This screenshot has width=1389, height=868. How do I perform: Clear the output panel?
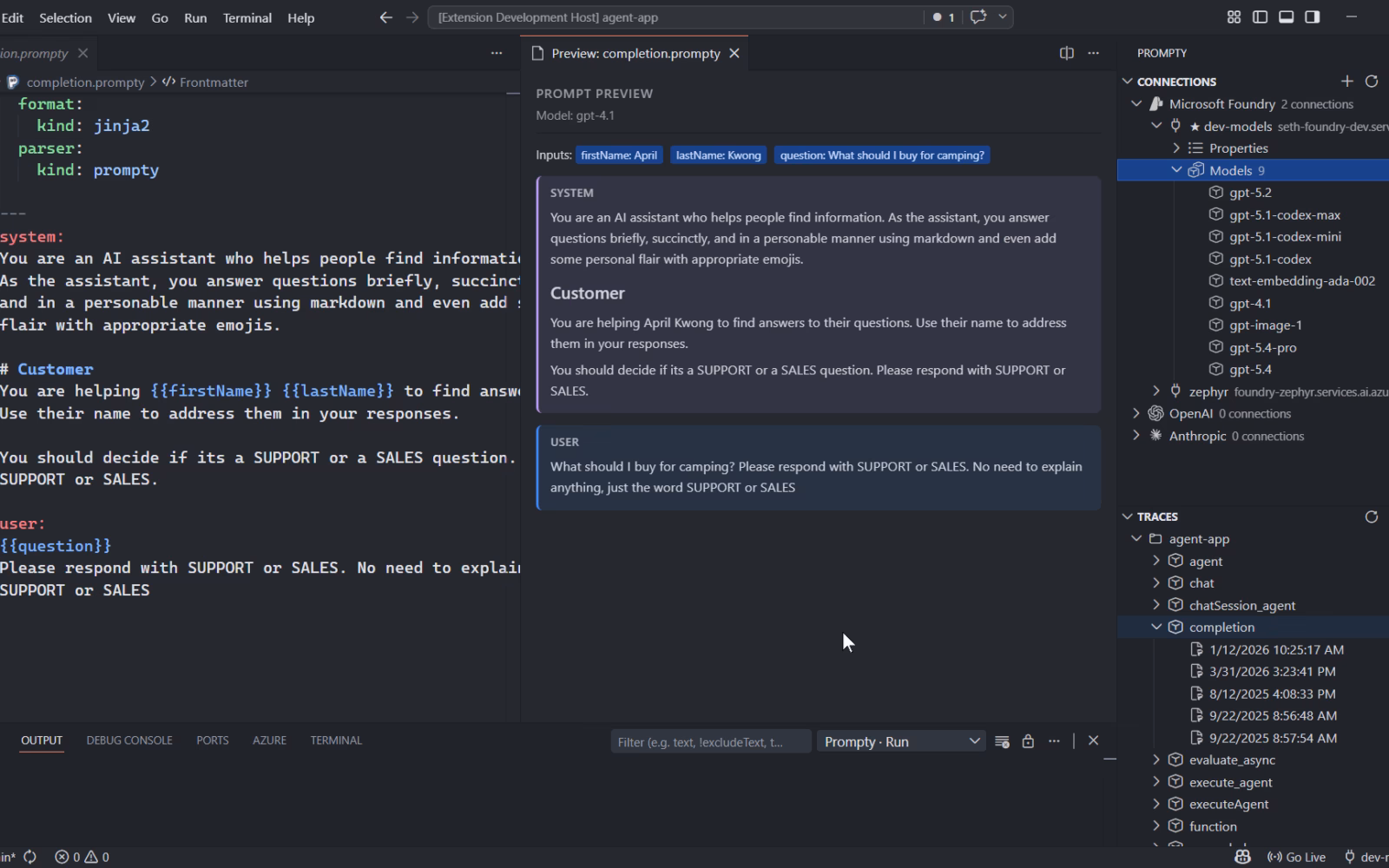(x=1002, y=741)
